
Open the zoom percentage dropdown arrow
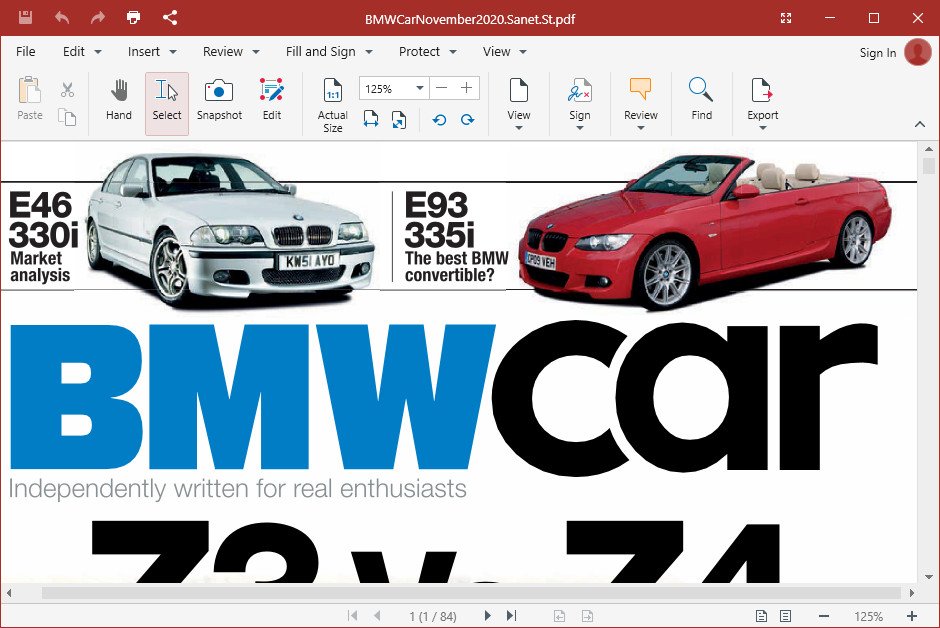pos(420,88)
